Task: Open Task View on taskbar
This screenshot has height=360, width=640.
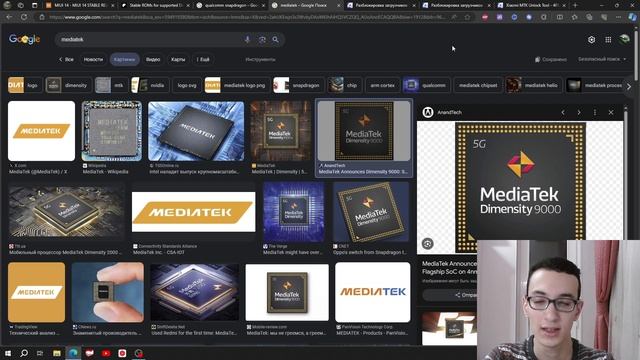Action: click(40, 353)
